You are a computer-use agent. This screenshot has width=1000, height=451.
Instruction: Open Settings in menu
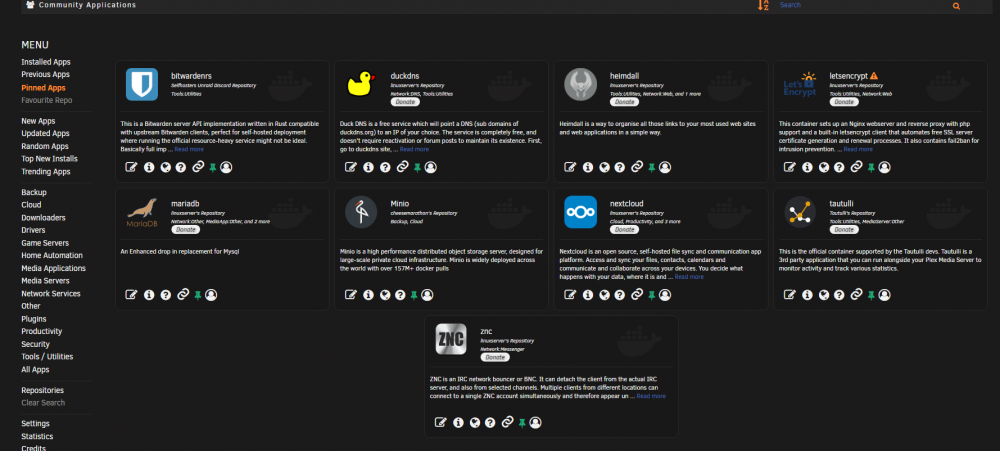point(35,424)
